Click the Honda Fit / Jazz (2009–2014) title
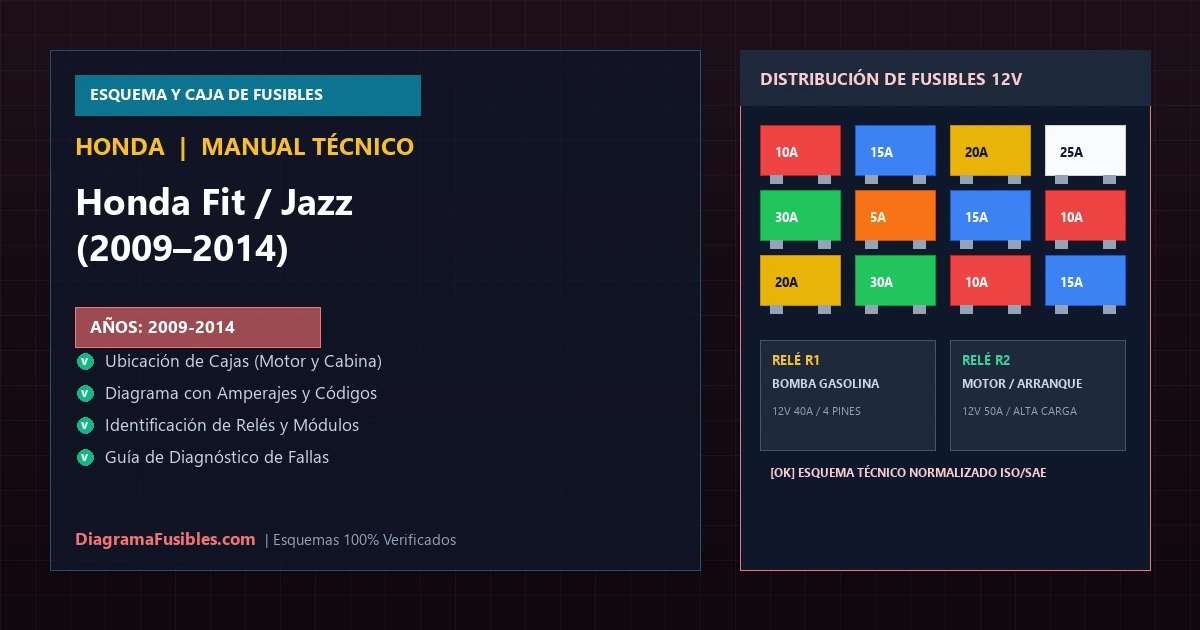The image size is (1200, 630). click(214, 226)
